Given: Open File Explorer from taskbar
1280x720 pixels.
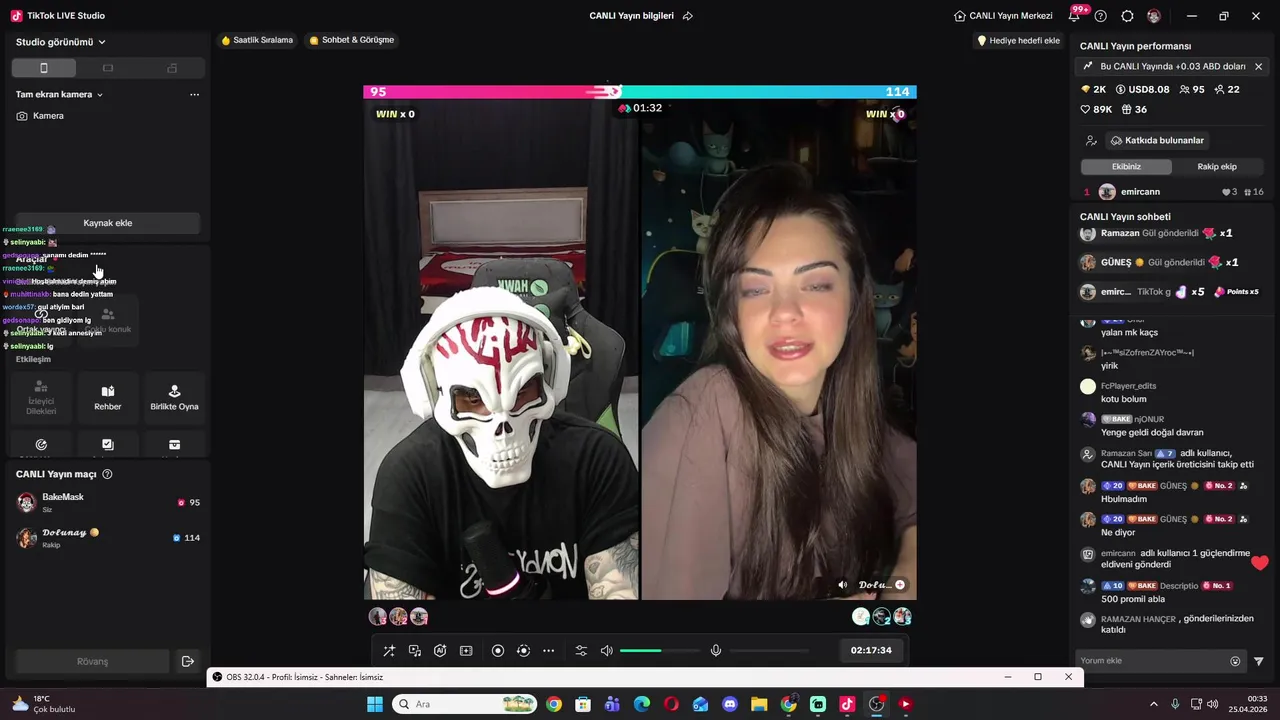Looking at the screenshot, I should click(x=759, y=704).
